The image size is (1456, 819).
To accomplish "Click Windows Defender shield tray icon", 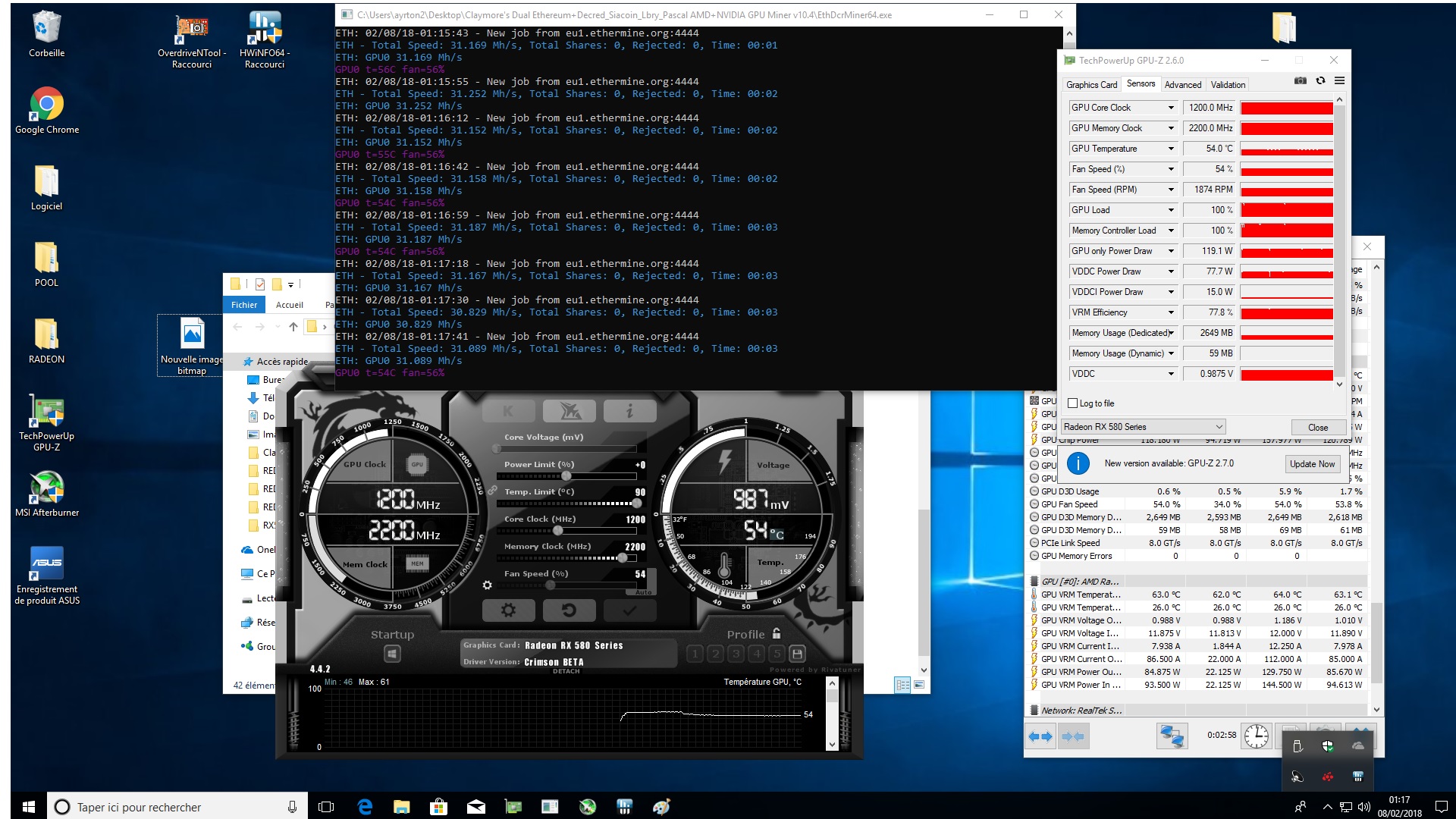I will [1327, 746].
